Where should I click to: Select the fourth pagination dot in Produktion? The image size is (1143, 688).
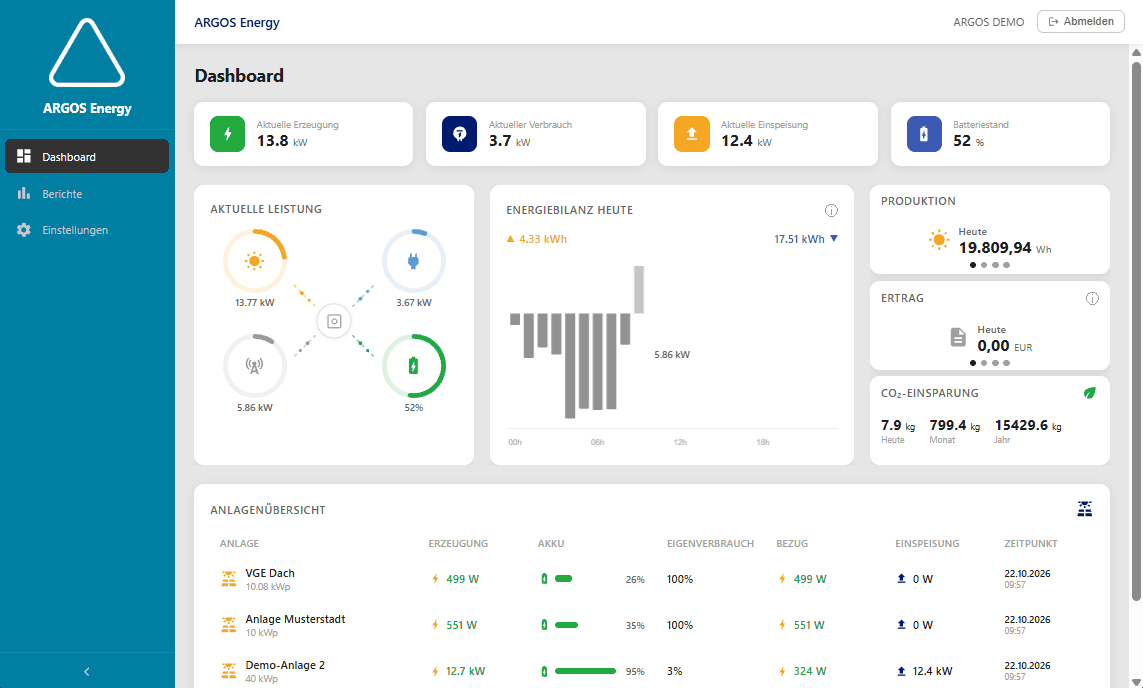tap(1007, 265)
